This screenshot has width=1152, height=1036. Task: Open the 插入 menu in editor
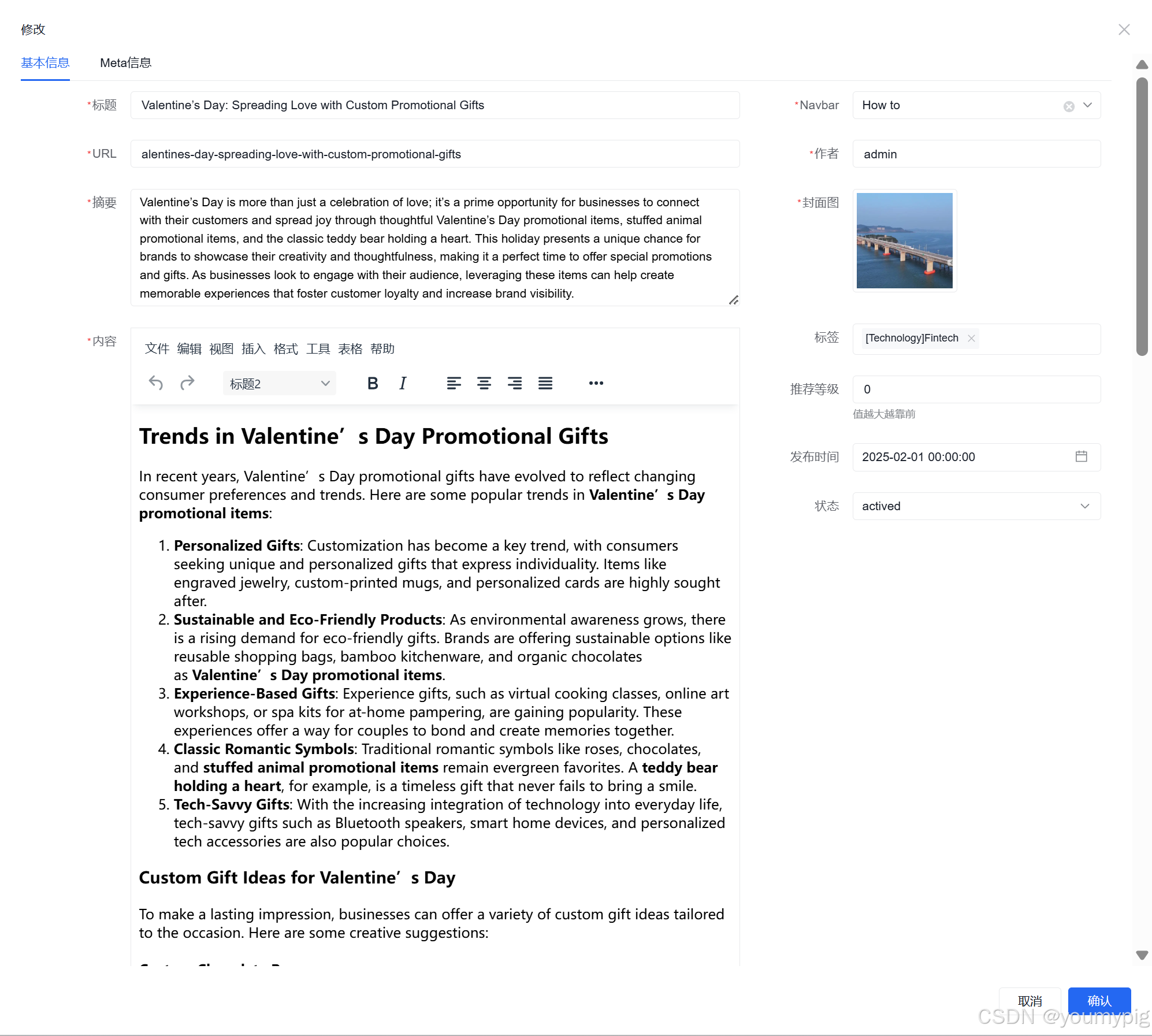pyautogui.click(x=253, y=349)
